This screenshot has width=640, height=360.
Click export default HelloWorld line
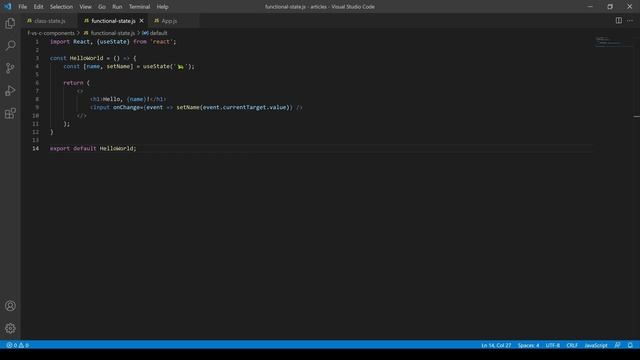tap(93, 149)
